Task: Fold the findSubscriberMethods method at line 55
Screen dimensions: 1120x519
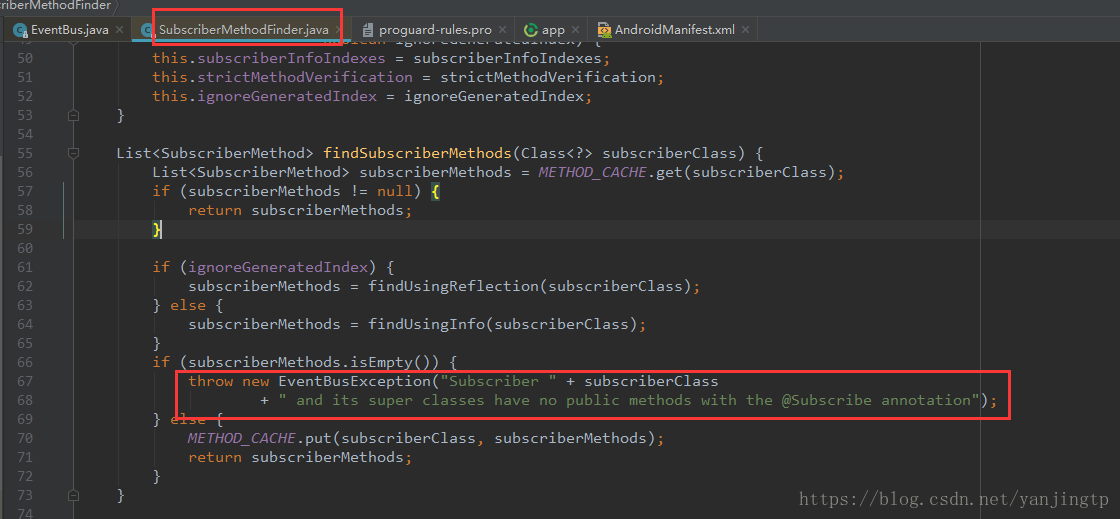Action: (x=73, y=153)
